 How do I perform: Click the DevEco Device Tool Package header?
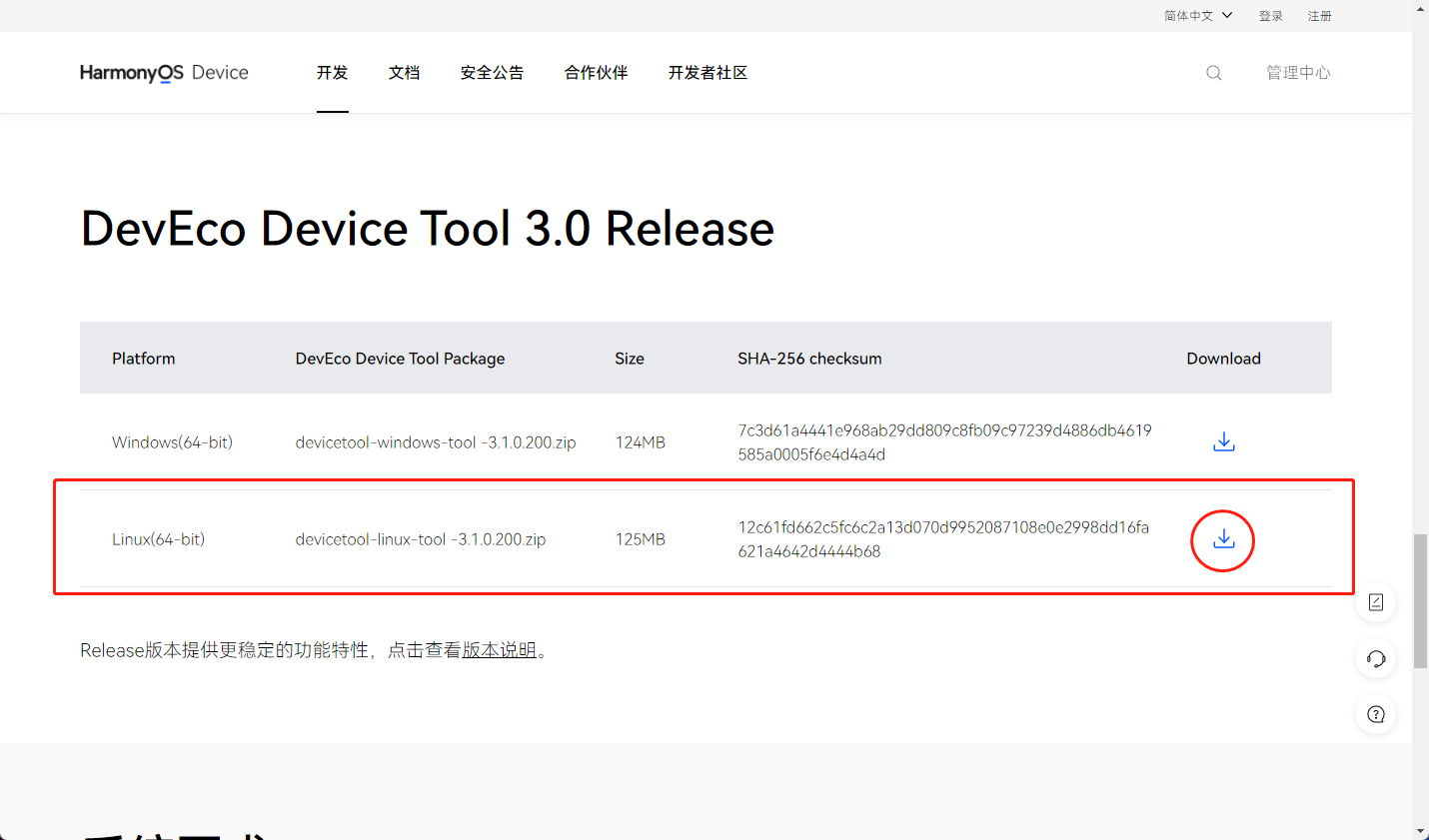click(400, 359)
